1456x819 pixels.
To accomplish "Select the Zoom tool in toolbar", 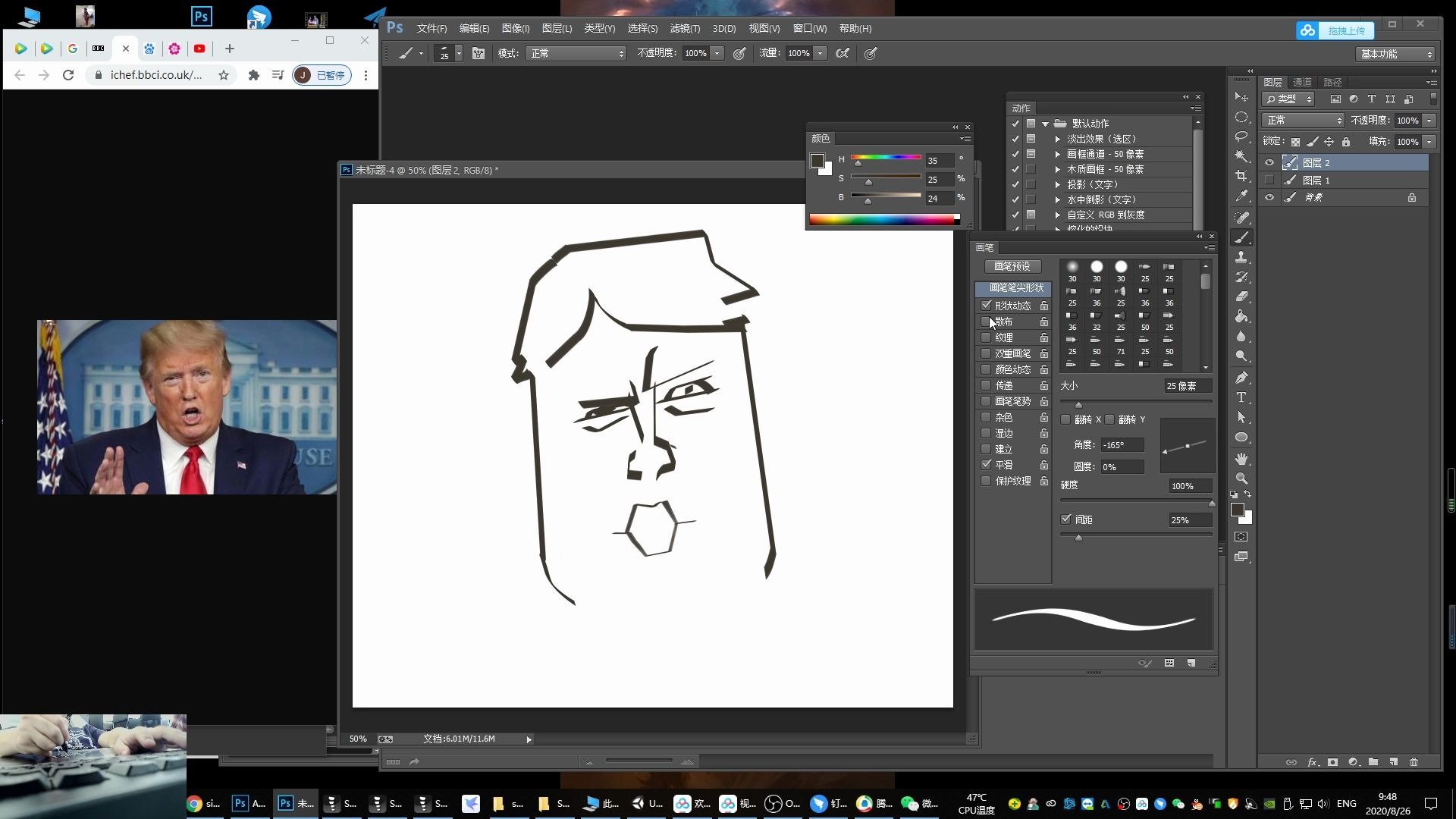I will pyautogui.click(x=1241, y=479).
